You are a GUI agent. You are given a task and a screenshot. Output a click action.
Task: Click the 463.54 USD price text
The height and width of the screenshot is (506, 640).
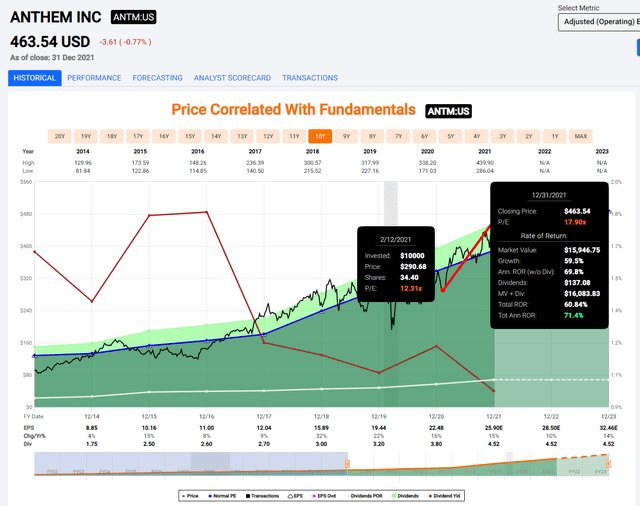50,42
